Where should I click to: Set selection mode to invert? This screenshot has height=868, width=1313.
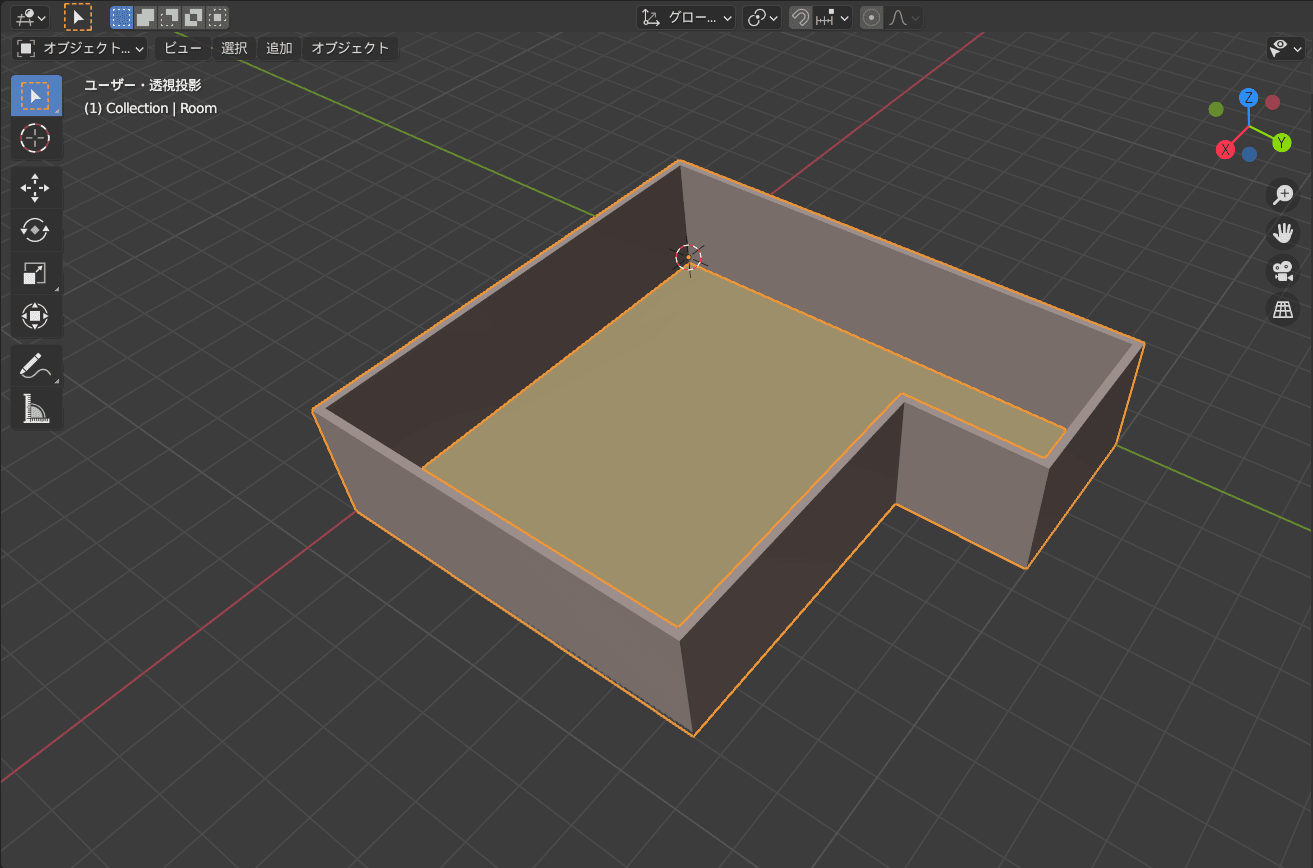194,17
